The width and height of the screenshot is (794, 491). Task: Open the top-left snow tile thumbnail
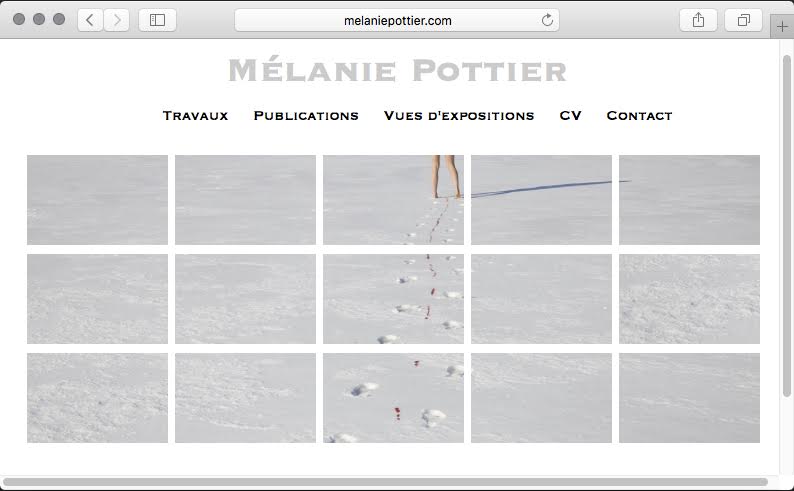[x=97, y=200]
